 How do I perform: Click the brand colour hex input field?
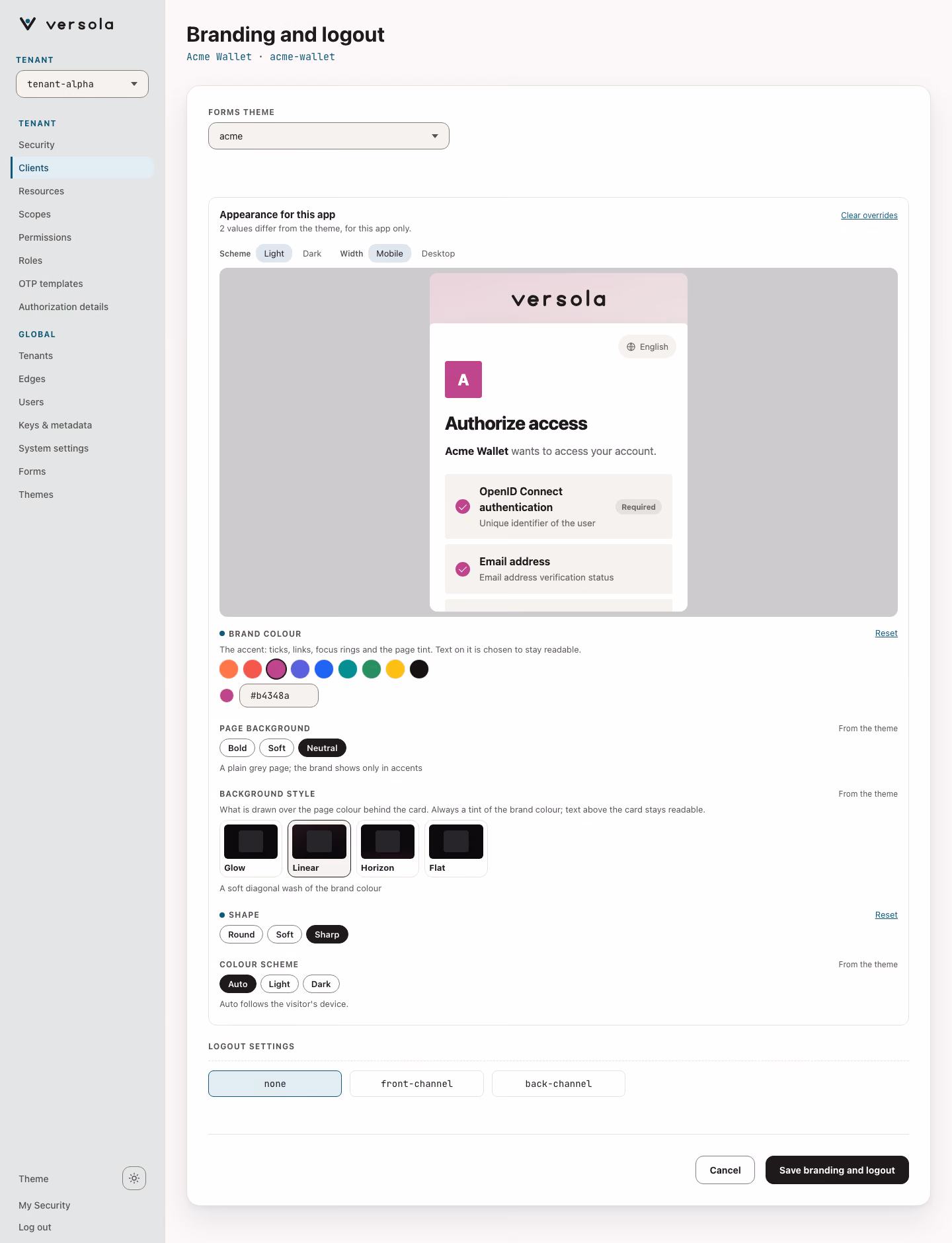click(279, 696)
